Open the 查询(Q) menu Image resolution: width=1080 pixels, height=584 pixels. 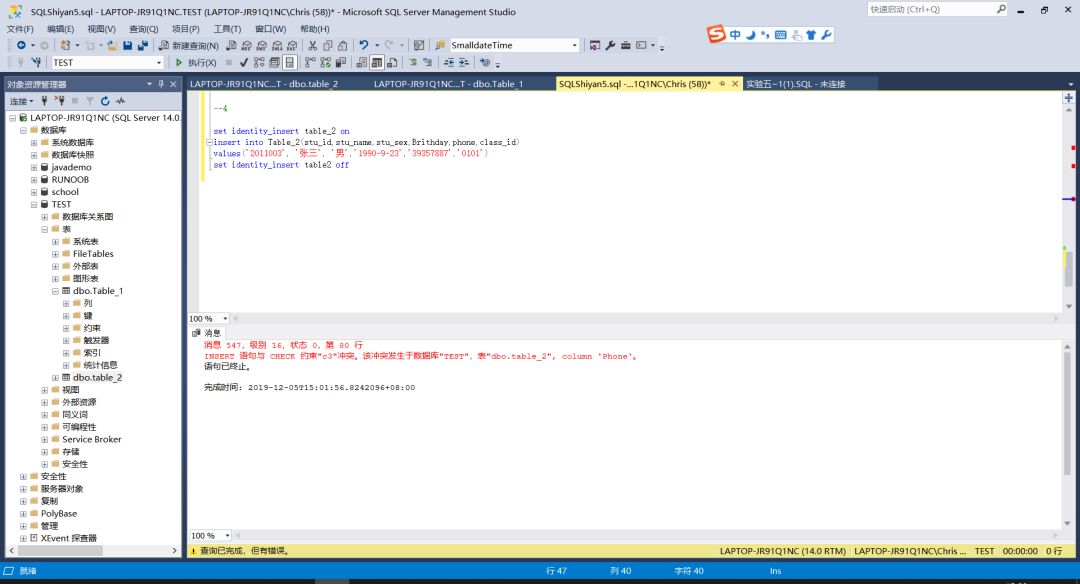pyautogui.click(x=143, y=29)
